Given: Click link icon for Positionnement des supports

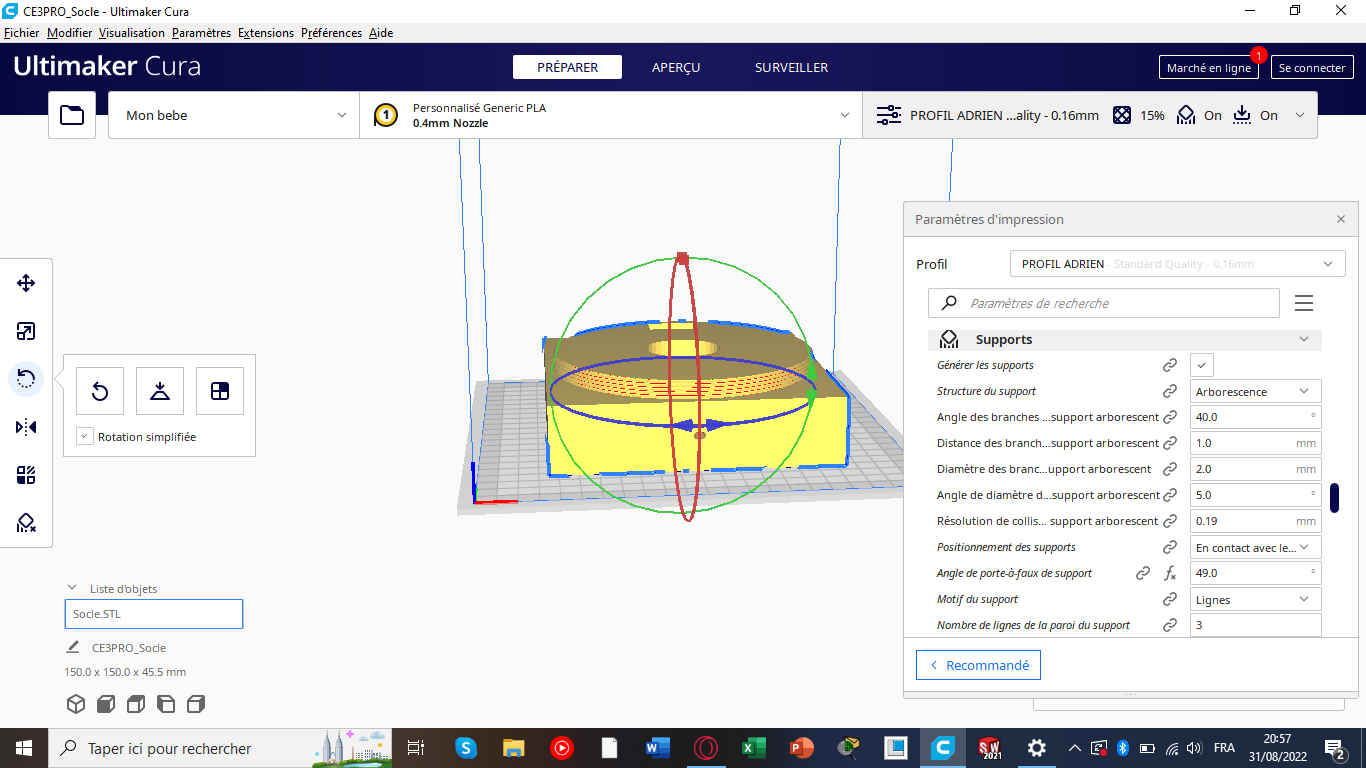Looking at the screenshot, I should point(1169,547).
